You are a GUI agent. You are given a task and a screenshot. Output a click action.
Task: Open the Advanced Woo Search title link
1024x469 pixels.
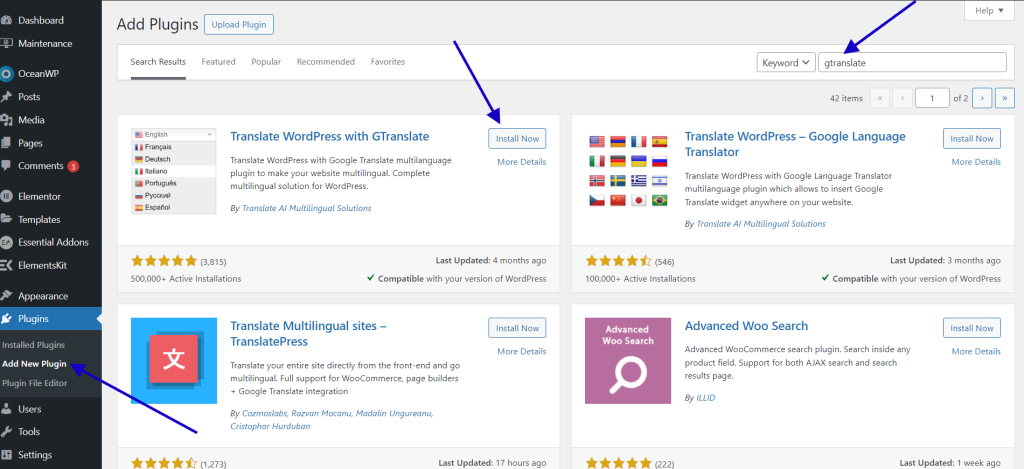pos(746,326)
